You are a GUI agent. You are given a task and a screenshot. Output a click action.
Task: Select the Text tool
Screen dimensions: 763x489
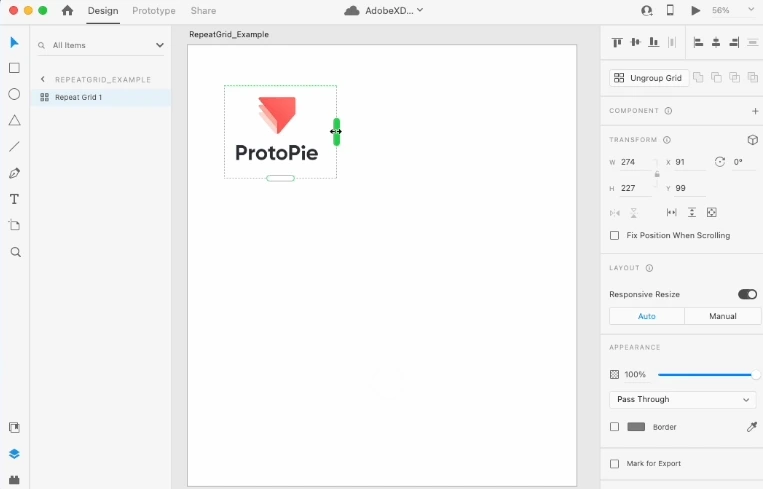coord(14,199)
